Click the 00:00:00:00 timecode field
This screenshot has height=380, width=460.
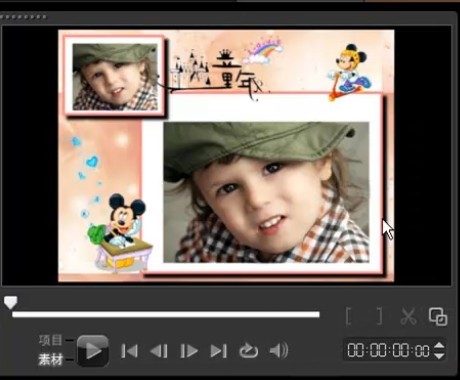pyautogui.click(x=389, y=350)
